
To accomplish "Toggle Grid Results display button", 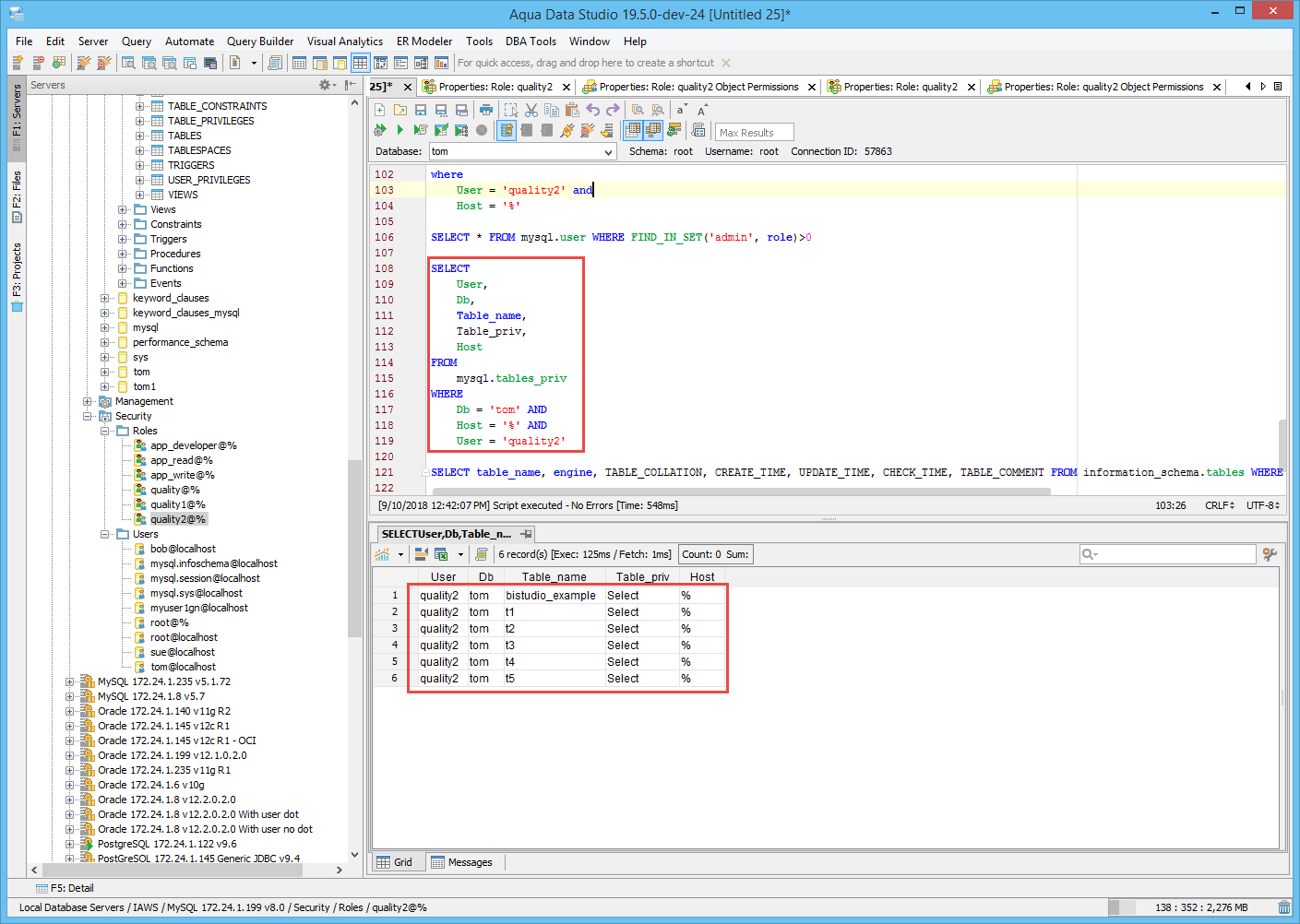I will 633,130.
